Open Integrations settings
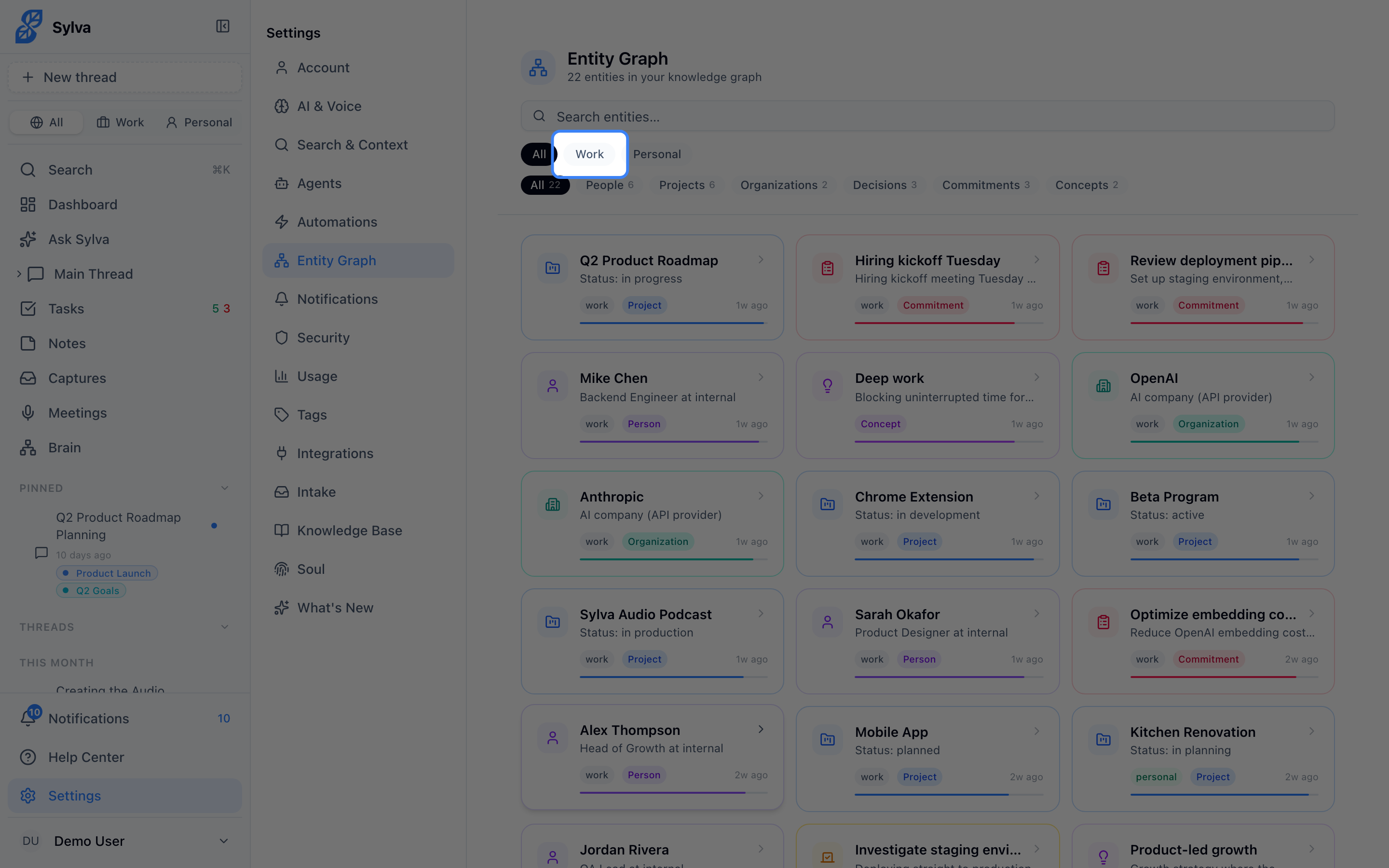 point(358,453)
